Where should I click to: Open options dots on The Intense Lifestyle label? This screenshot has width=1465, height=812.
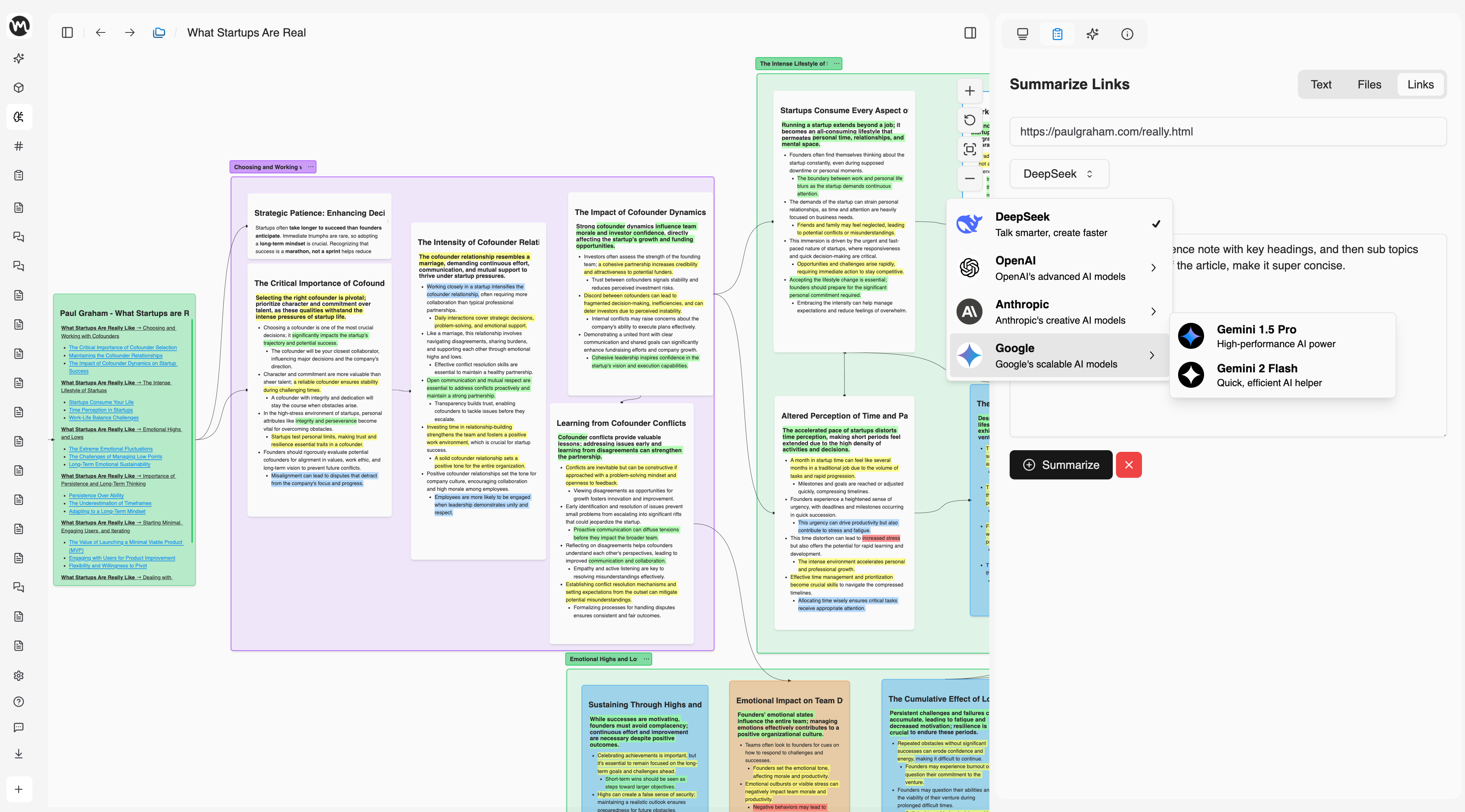836,64
